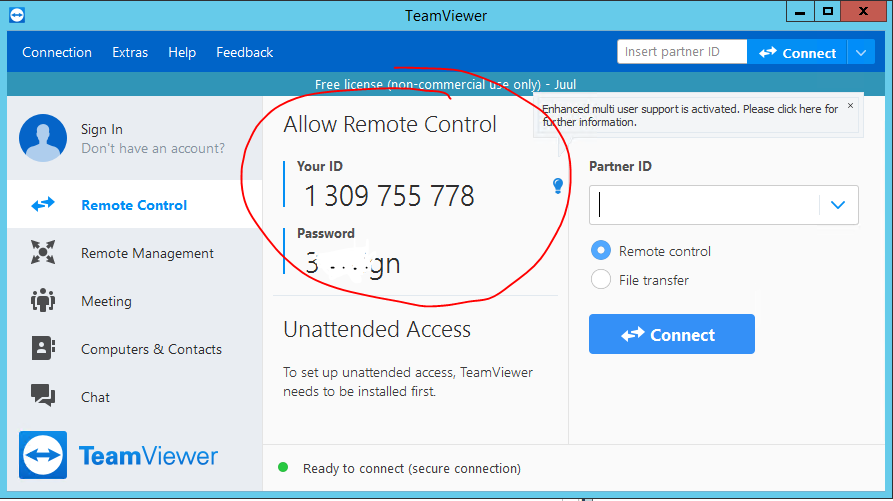
Task: Click the user avatar icon
Action: click(x=43, y=138)
